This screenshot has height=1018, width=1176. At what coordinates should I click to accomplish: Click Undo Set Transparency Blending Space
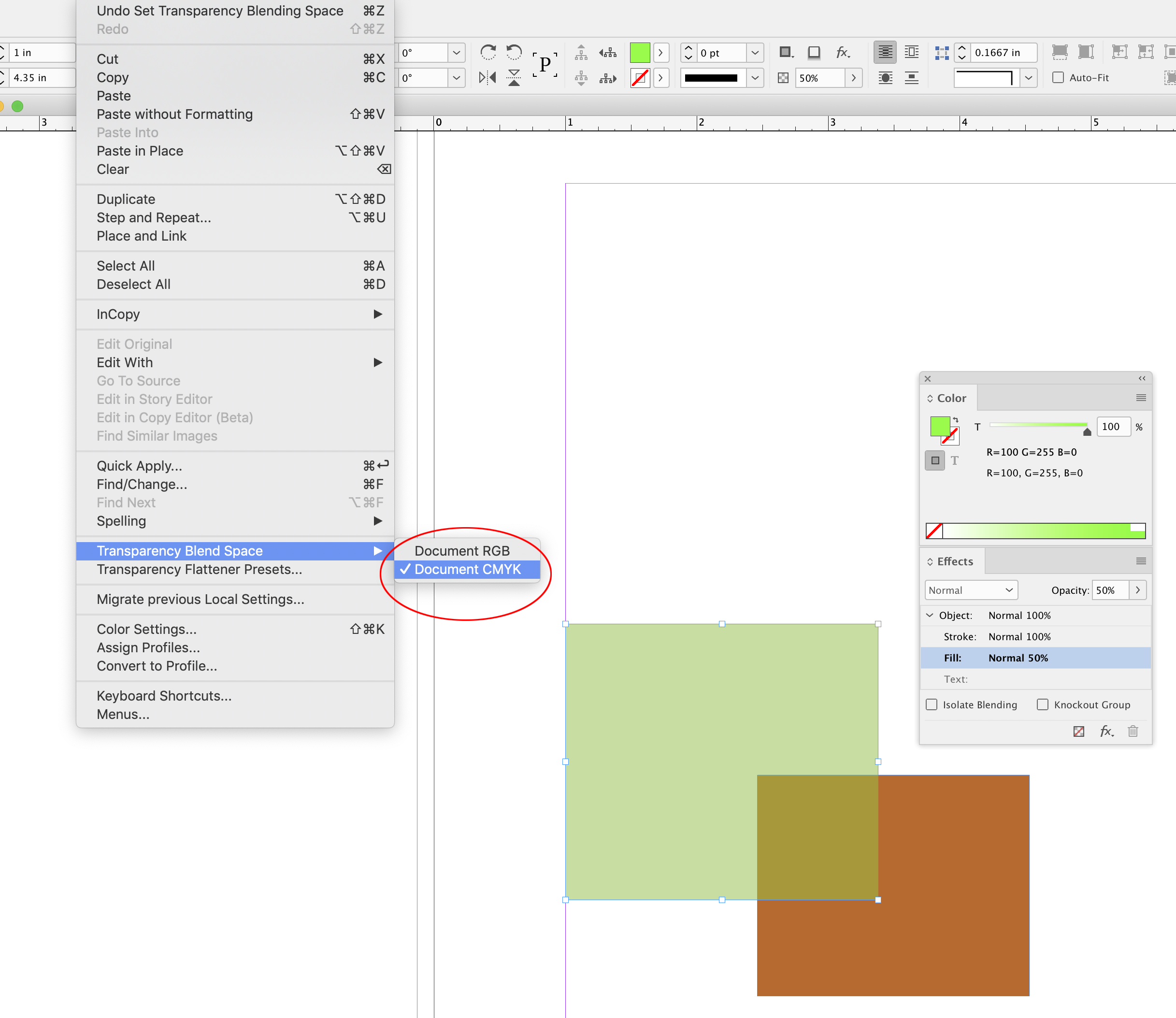220,10
